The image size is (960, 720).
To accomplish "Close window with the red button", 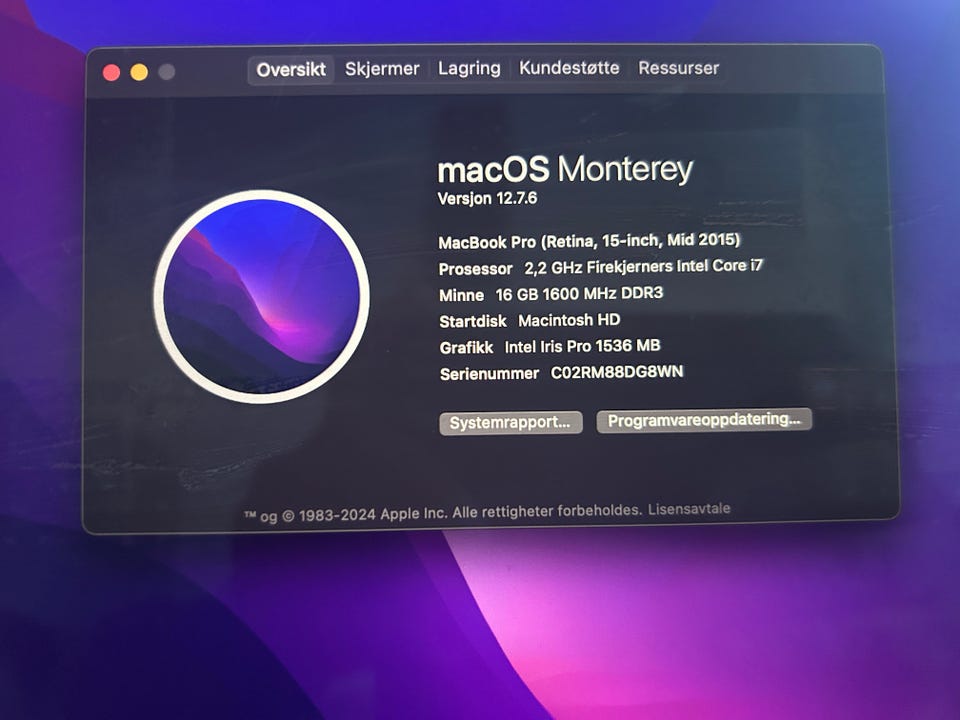I will 111,72.
